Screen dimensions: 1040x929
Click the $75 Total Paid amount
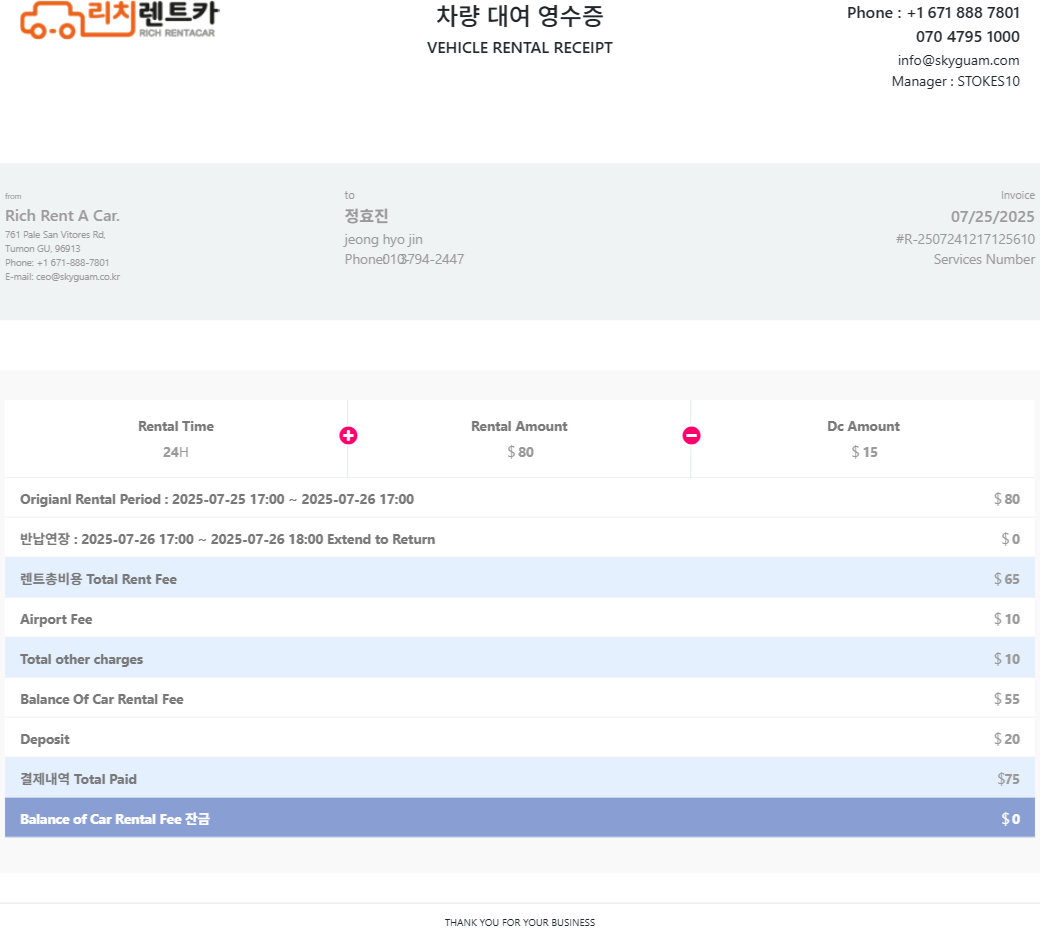click(x=1008, y=779)
